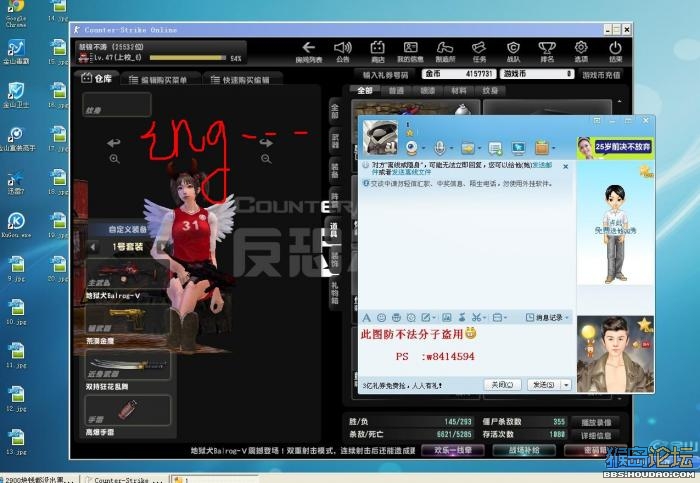Expand the send button options arrow
700x483 pixels.
566,384
